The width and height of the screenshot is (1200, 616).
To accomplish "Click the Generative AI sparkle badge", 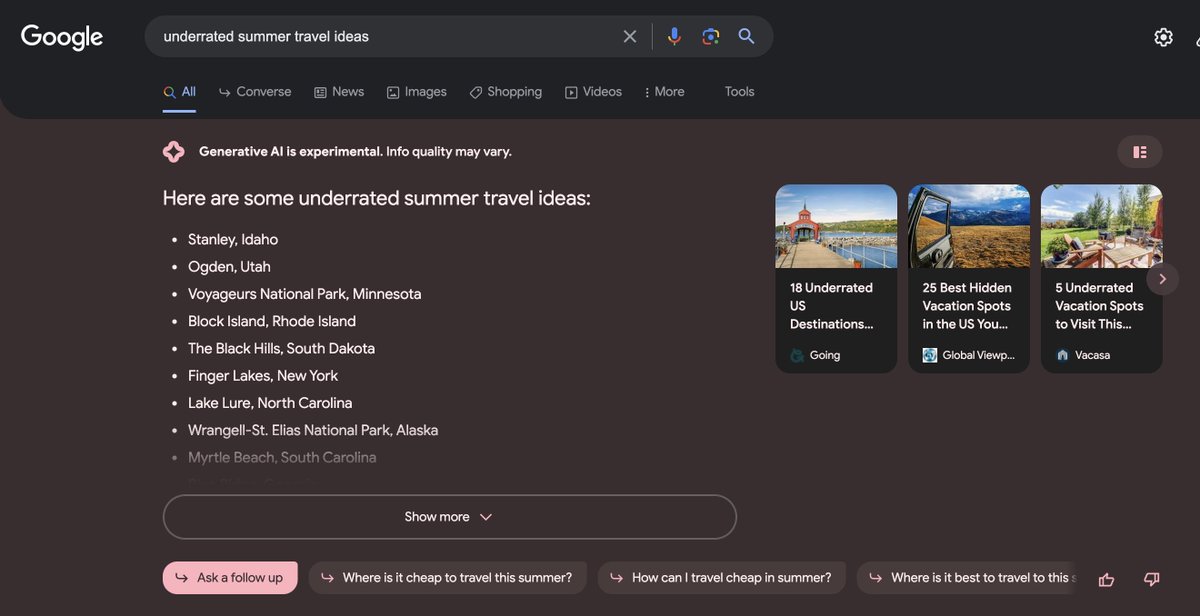I will 173,151.
